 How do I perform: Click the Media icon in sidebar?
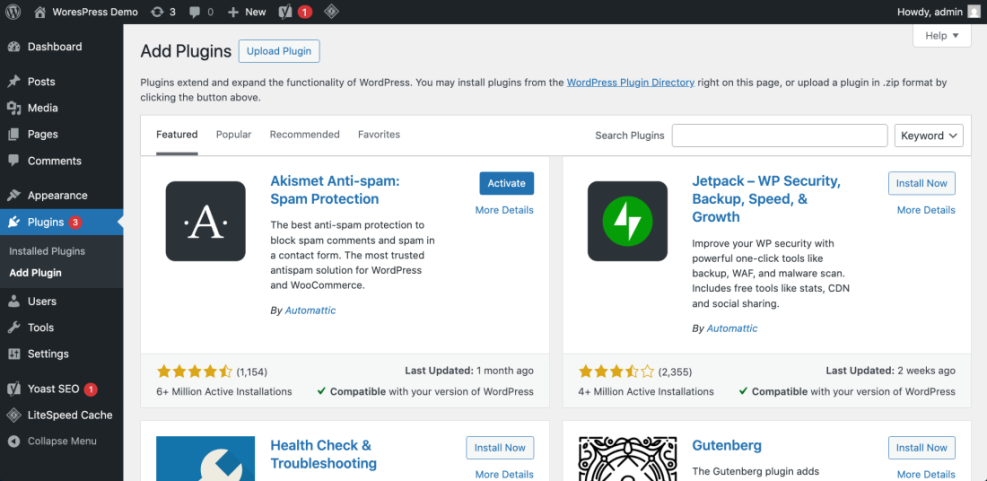point(14,108)
